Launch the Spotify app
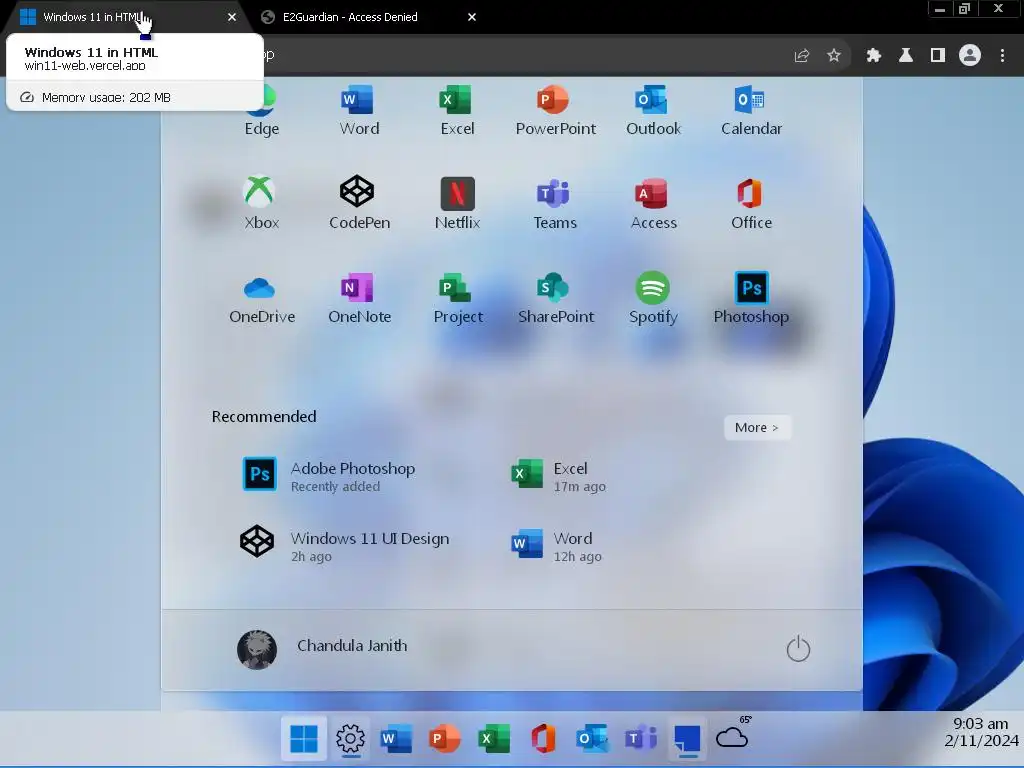 (x=653, y=298)
